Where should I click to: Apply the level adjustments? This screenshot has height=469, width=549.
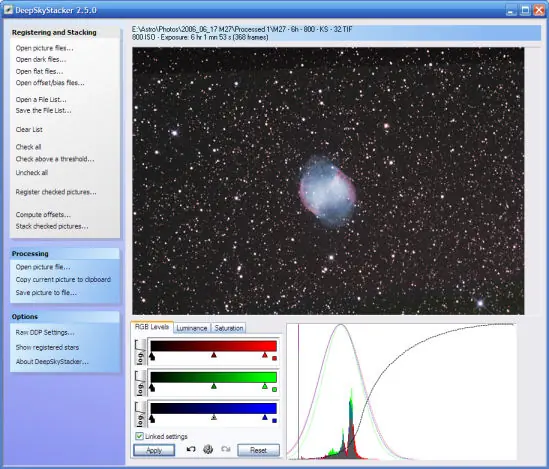pyautogui.click(x=154, y=450)
